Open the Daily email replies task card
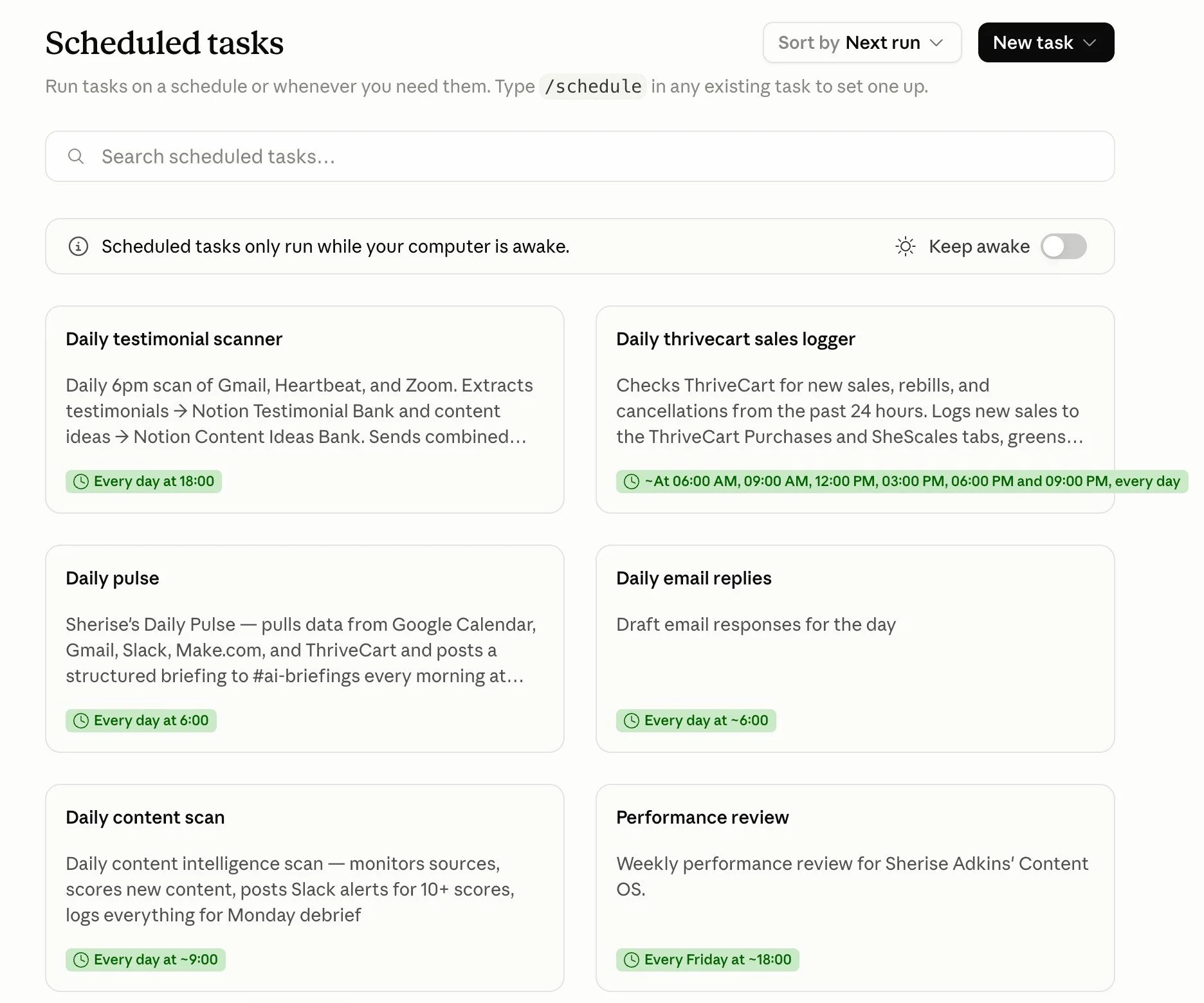 click(x=855, y=649)
